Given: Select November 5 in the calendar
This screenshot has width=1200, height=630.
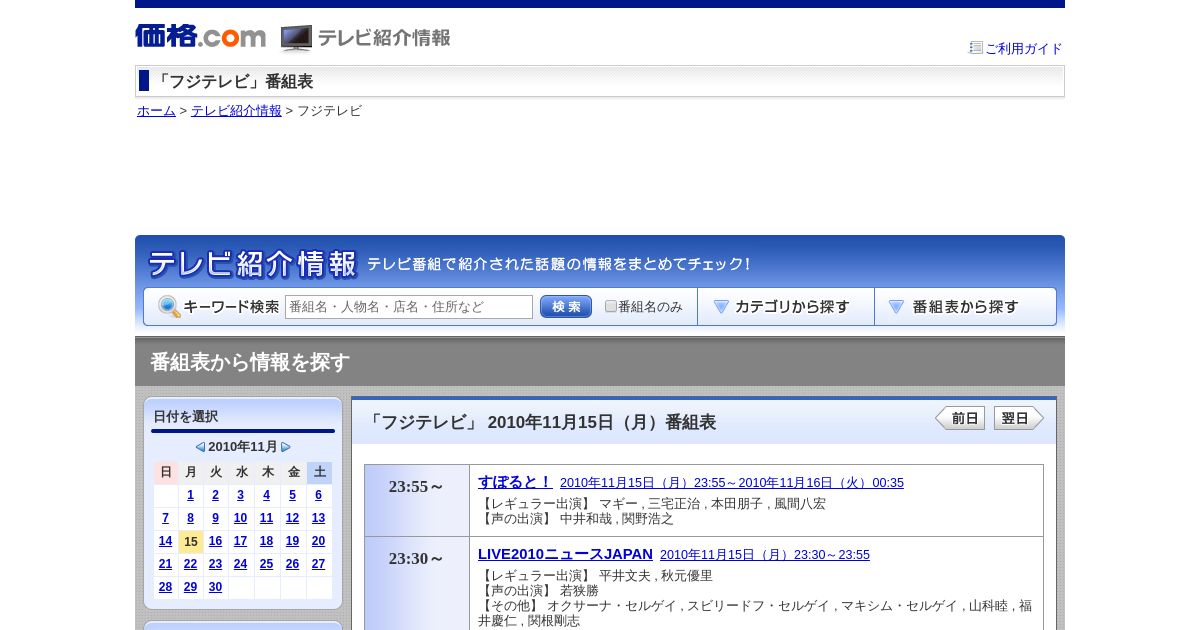Looking at the screenshot, I should 292,495.
